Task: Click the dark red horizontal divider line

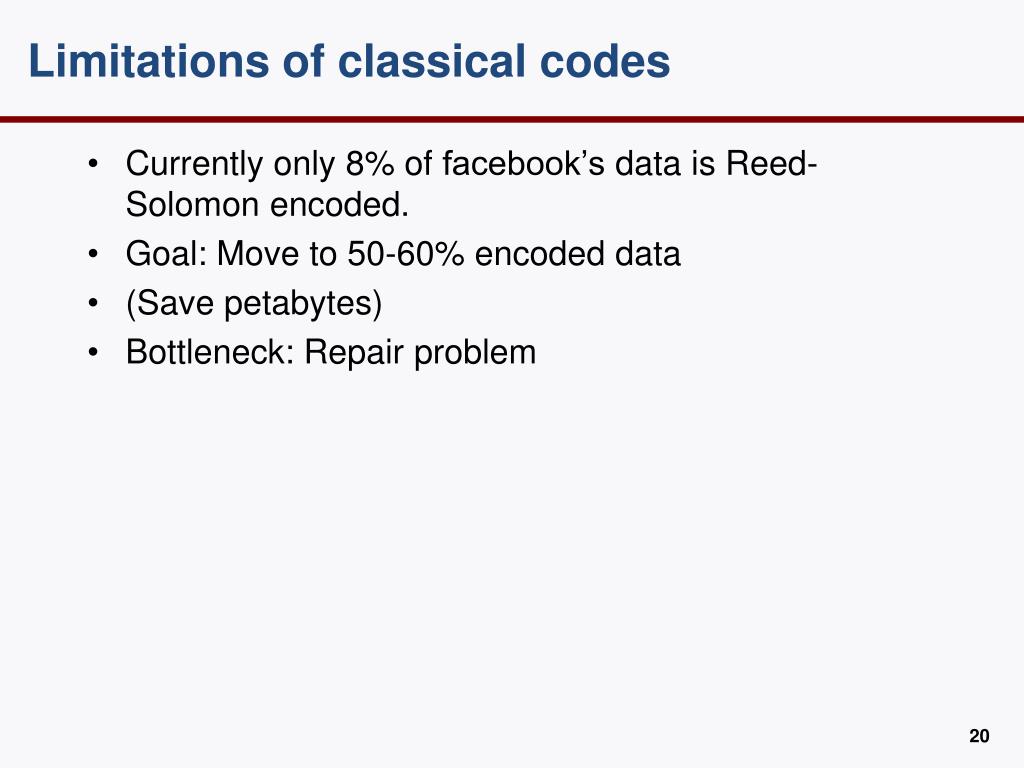Action: click(x=512, y=120)
